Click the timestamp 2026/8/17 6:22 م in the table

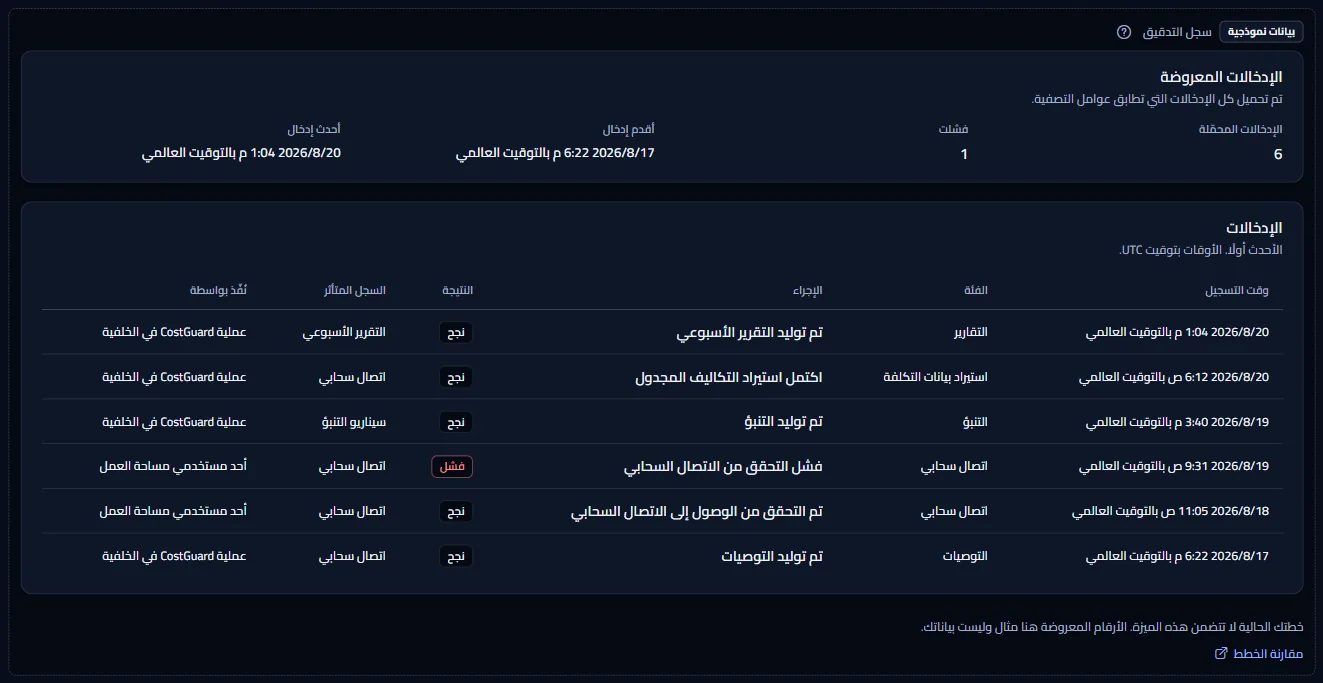click(1177, 556)
